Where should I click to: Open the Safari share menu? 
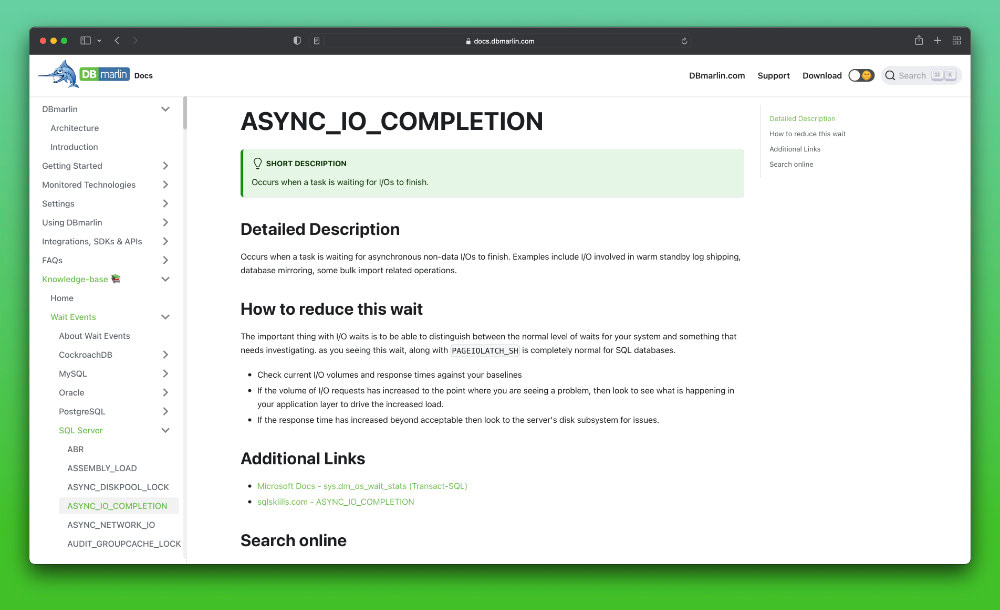pos(918,41)
